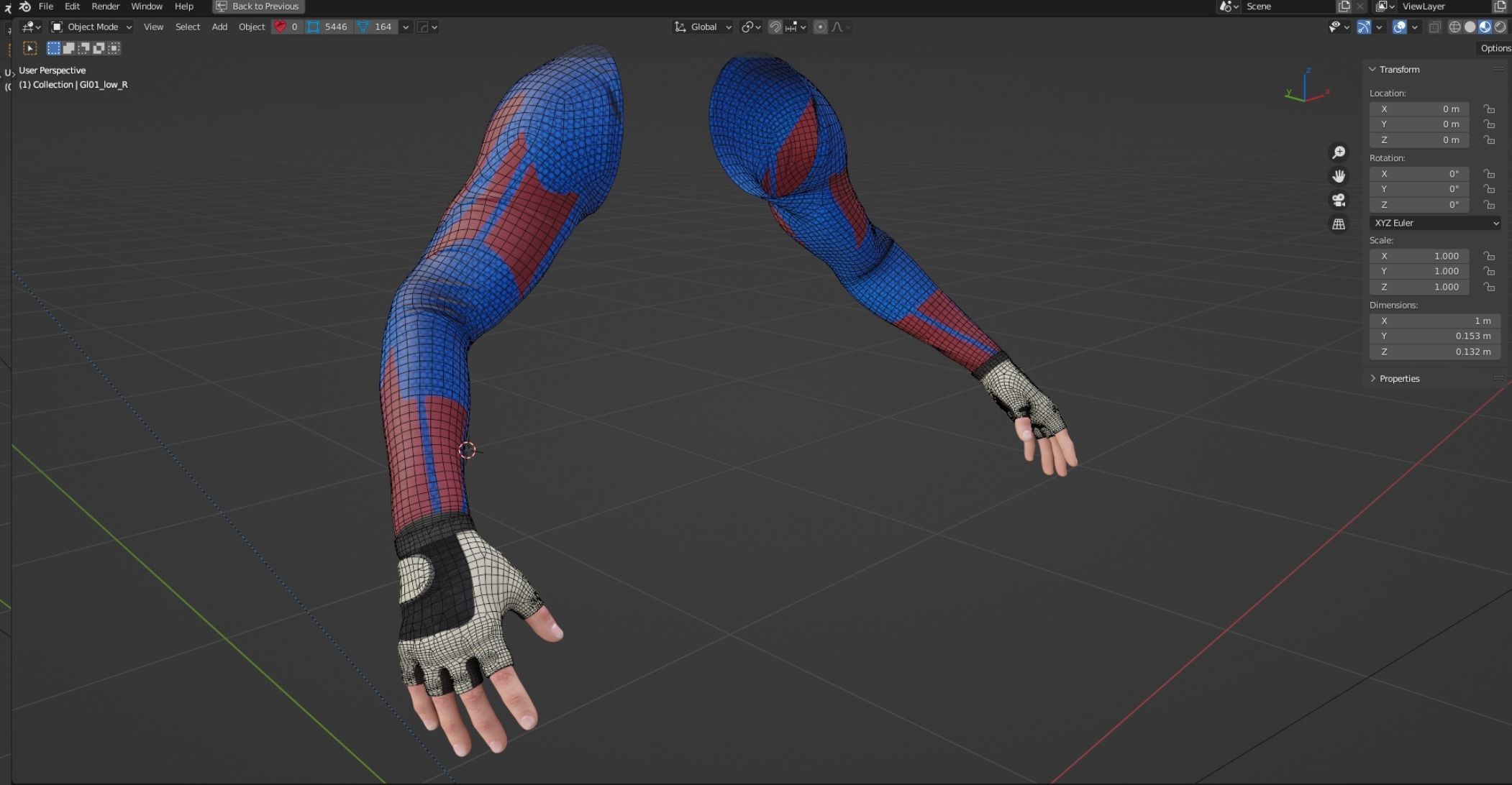
Task: Toggle the camera view icon
Action: (x=1339, y=200)
